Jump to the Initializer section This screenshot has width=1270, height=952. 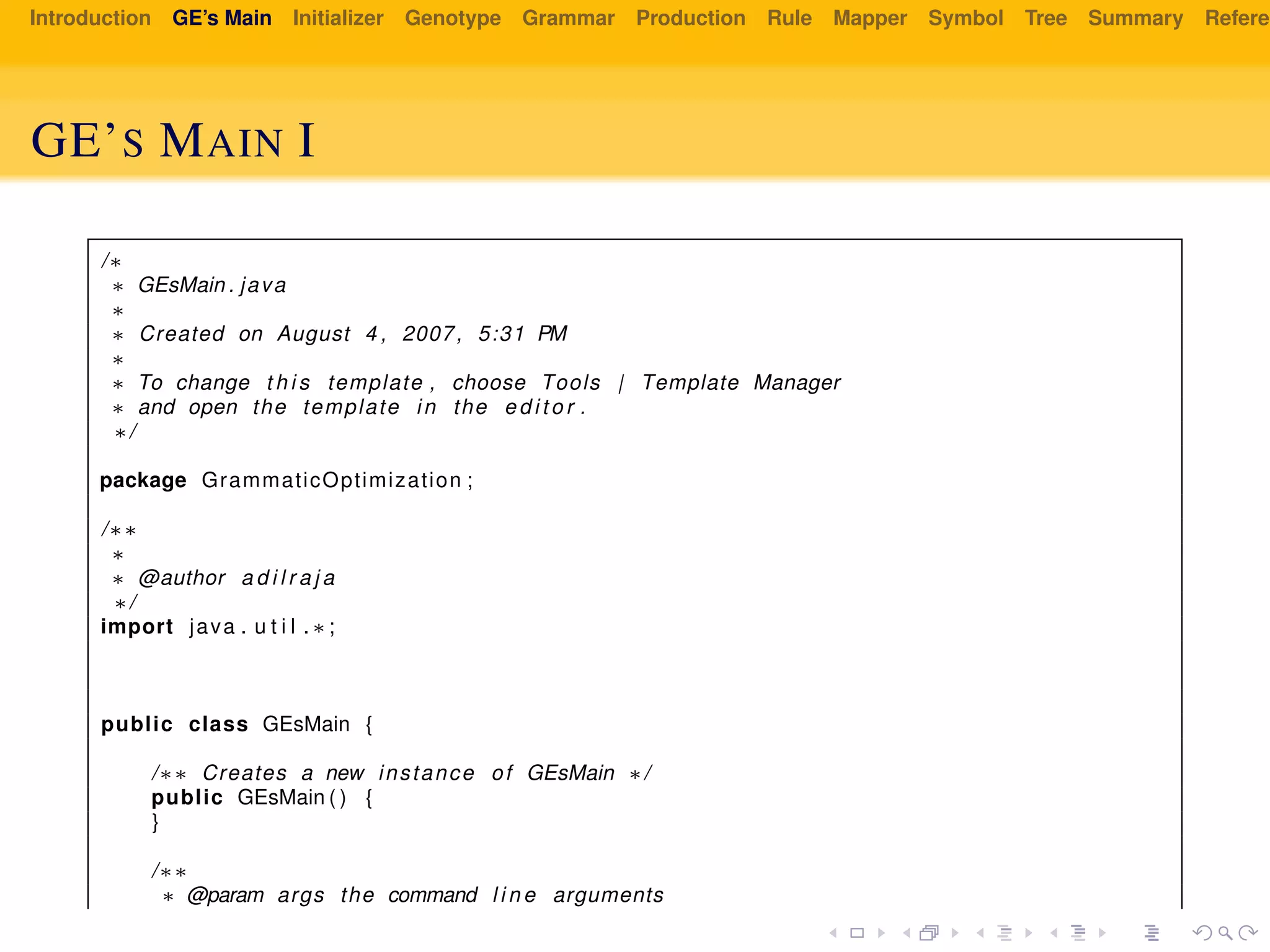click(x=338, y=18)
